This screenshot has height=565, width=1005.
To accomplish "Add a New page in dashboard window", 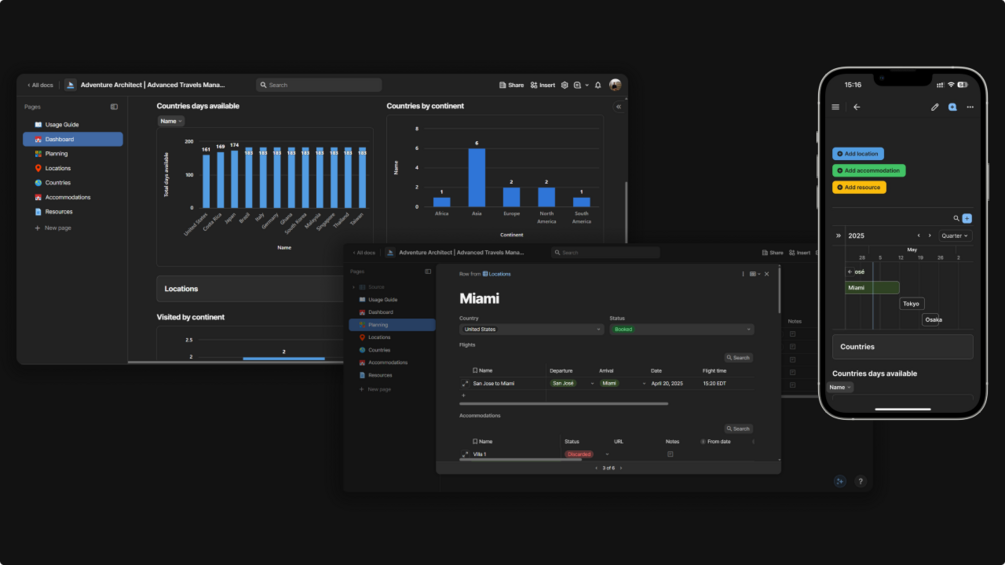I will tap(53, 228).
